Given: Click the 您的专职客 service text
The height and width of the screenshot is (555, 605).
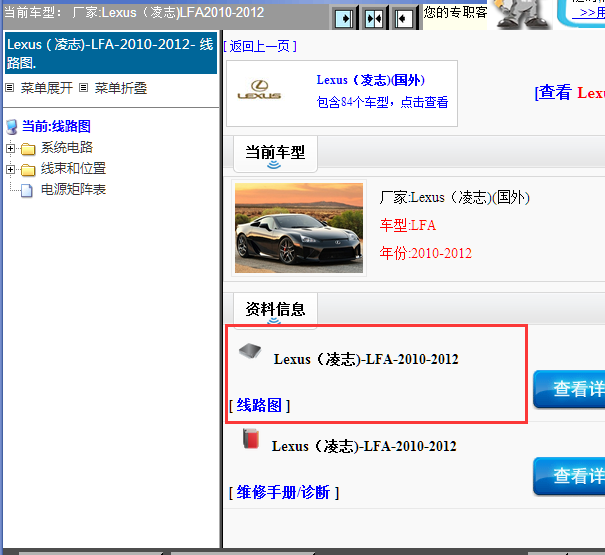Looking at the screenshot, I should (455, 12).
